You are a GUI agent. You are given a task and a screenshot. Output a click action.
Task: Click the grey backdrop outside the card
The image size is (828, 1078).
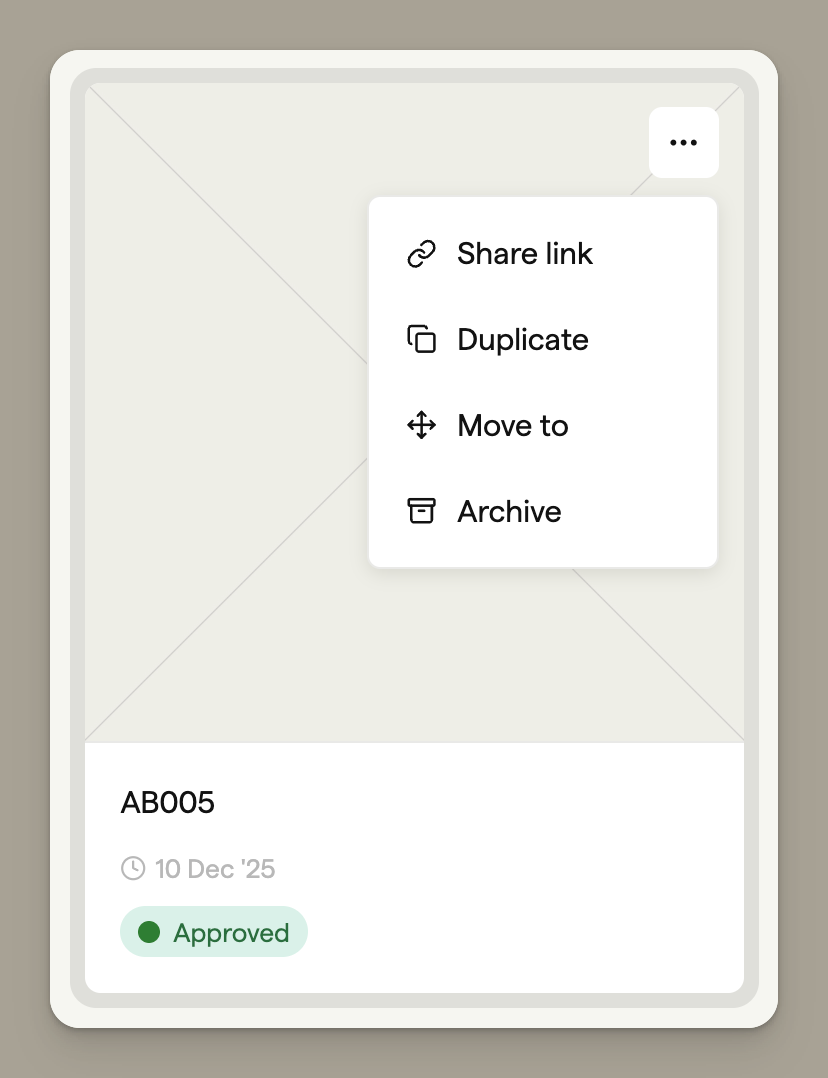click(24, 540)
